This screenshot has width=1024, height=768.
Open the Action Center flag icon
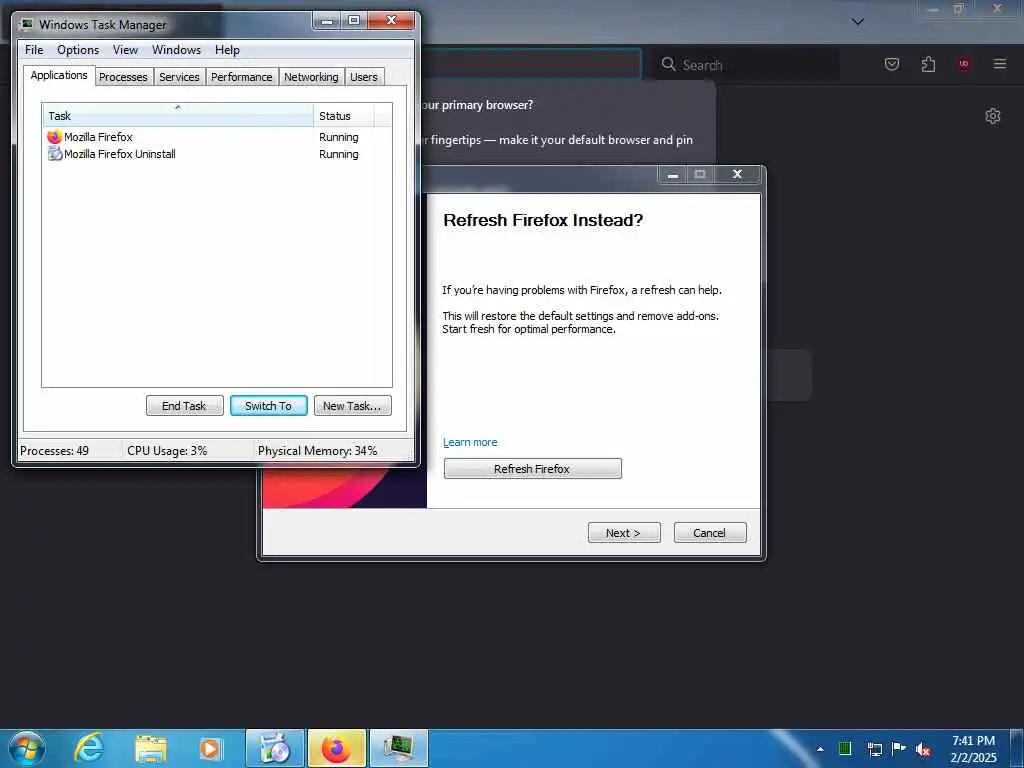click(899, 748)
